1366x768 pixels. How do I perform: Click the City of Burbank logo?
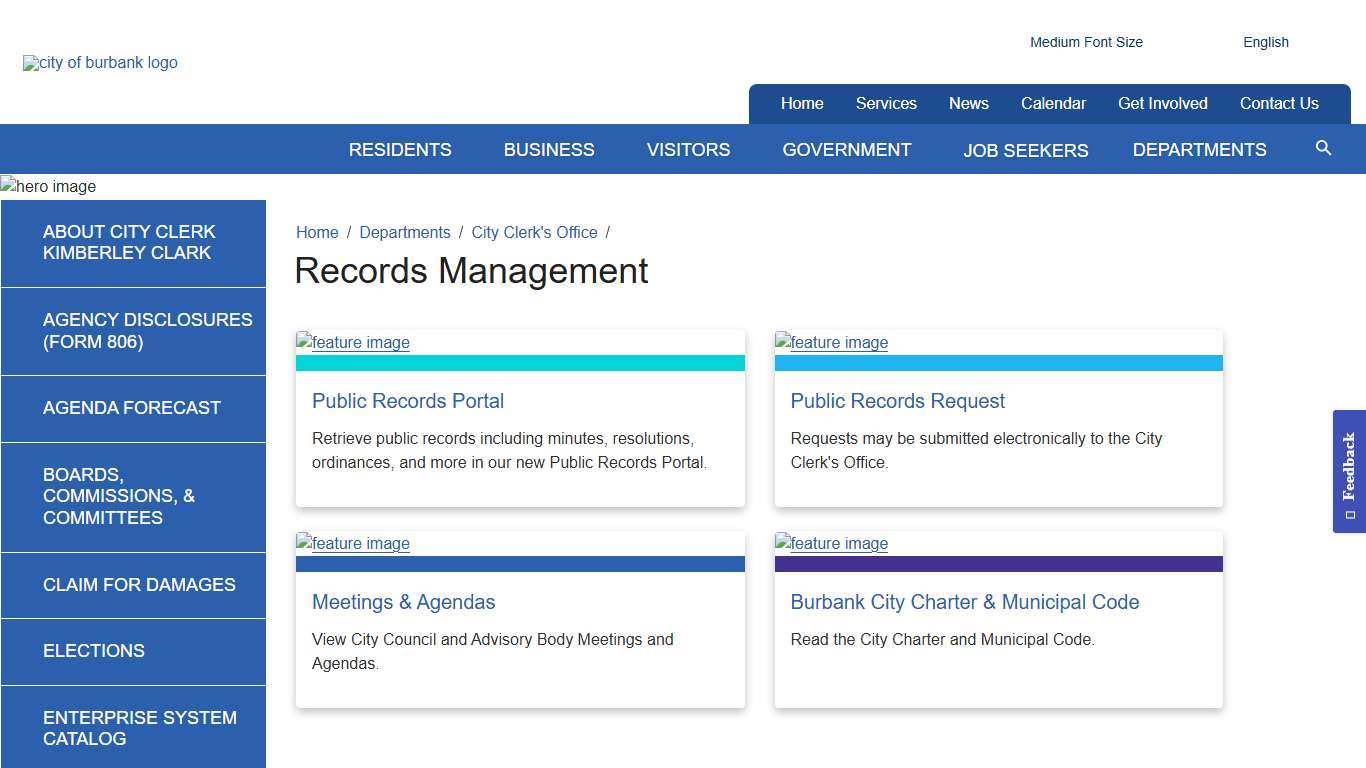100,62
